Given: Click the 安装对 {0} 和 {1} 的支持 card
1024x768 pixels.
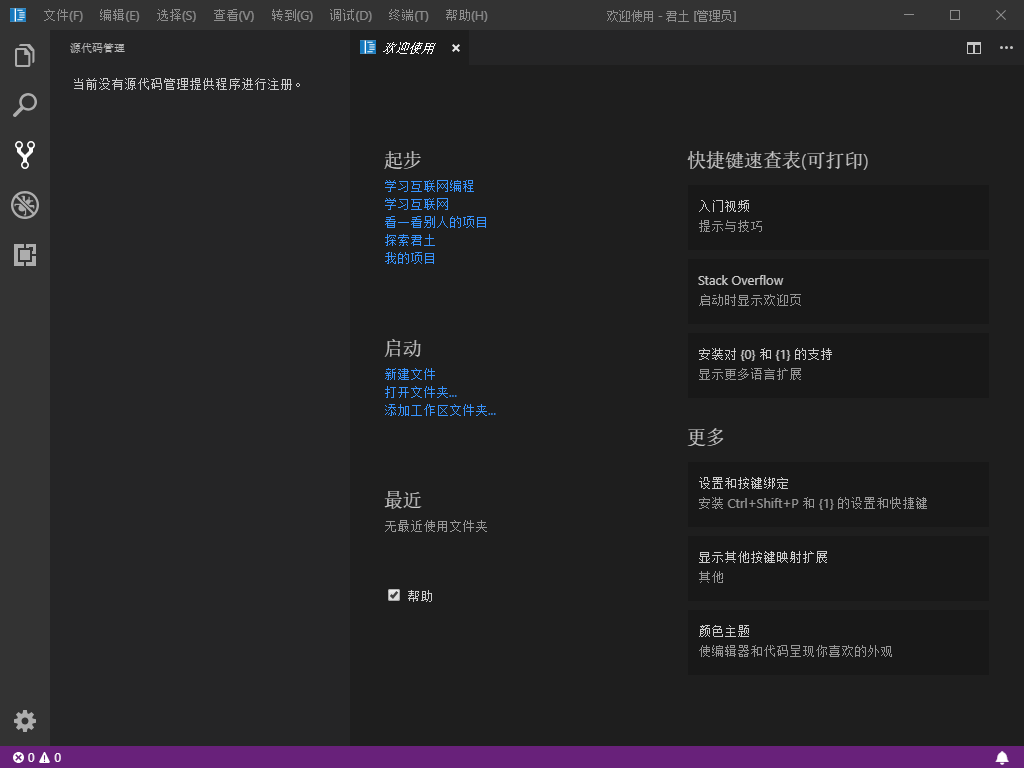Looking at the screenshot, I should [838, 365].
